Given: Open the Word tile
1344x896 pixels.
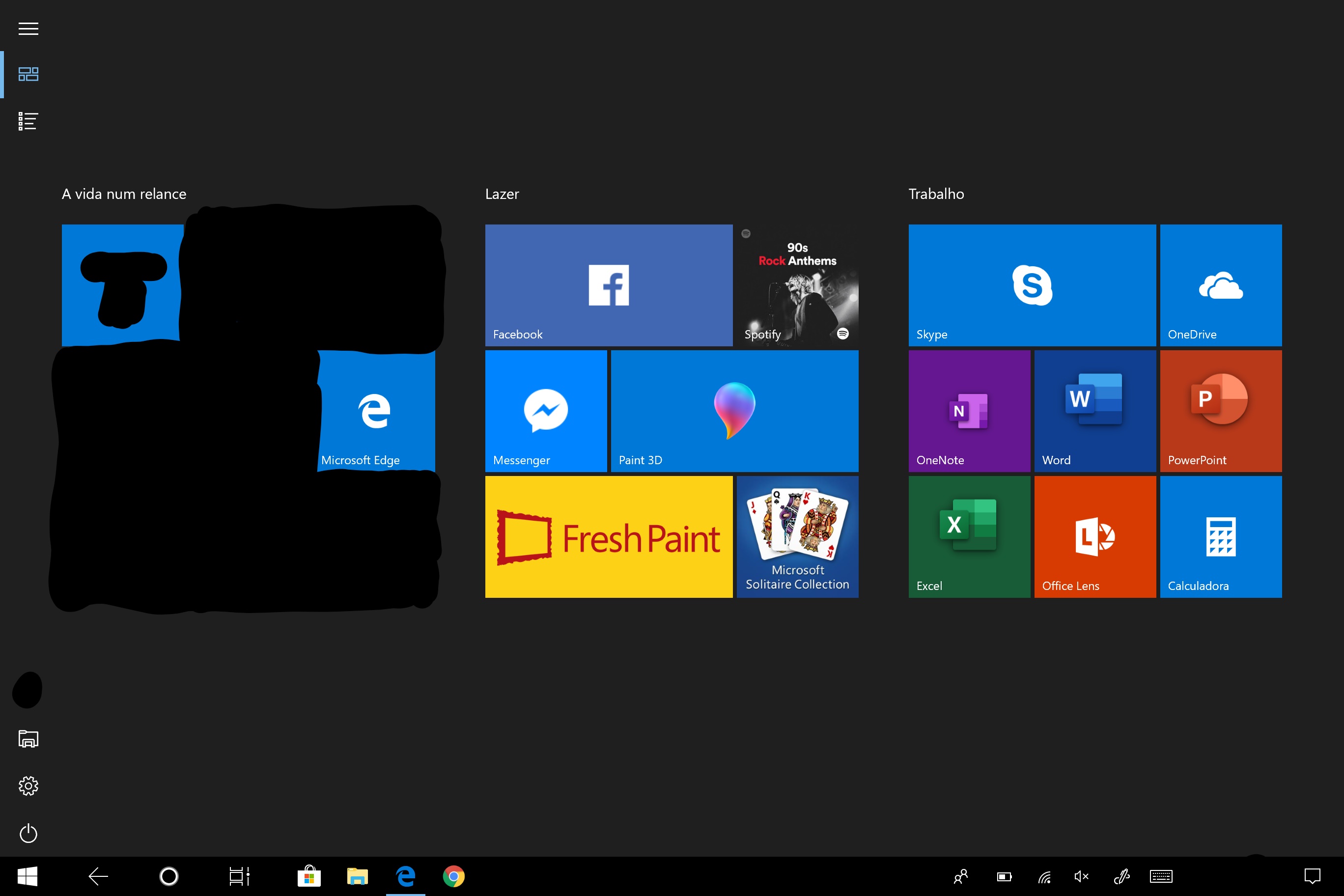Looking at the screenshot, I should [1095, 411].
